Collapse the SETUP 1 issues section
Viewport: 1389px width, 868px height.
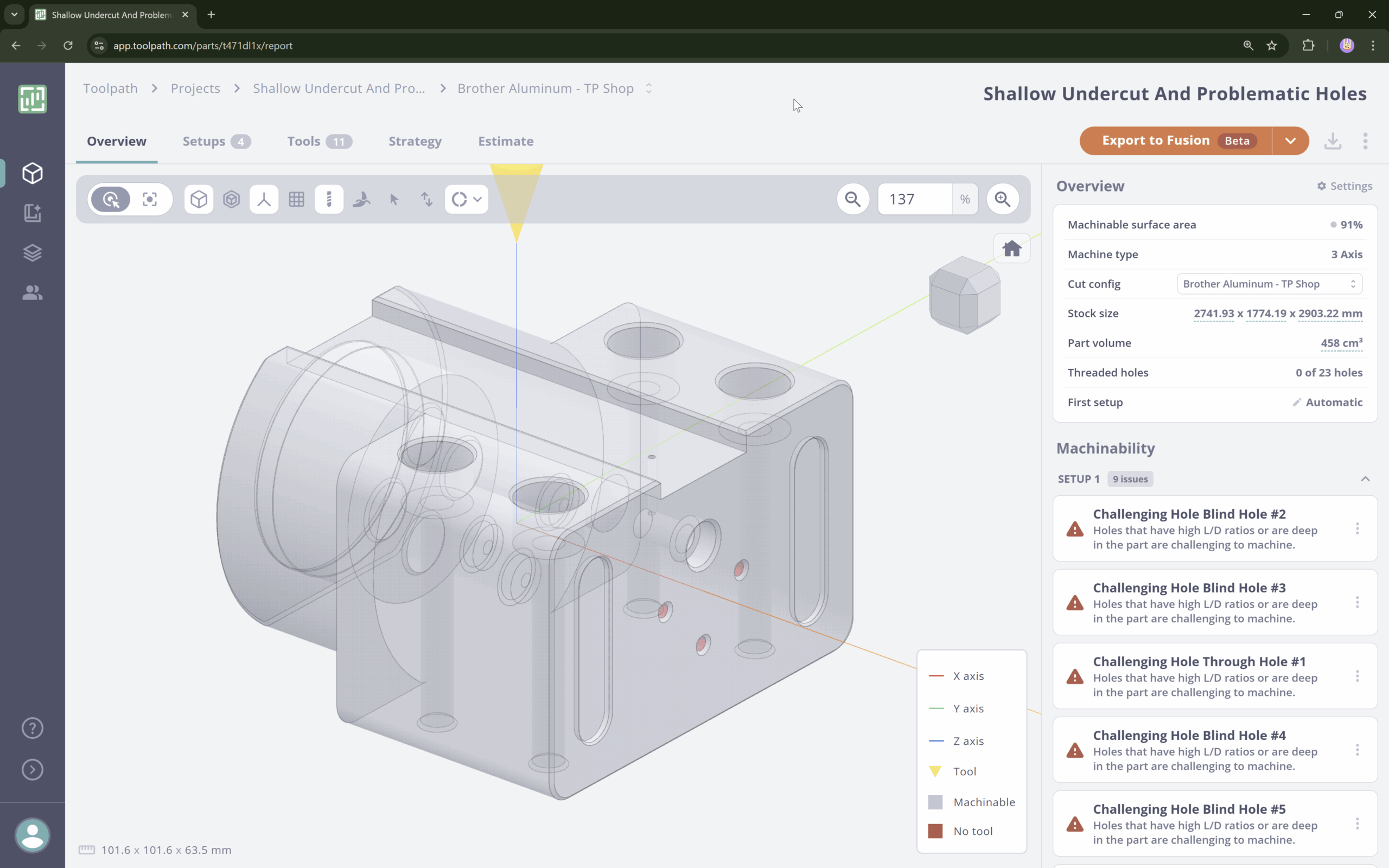click(1365, 479)
